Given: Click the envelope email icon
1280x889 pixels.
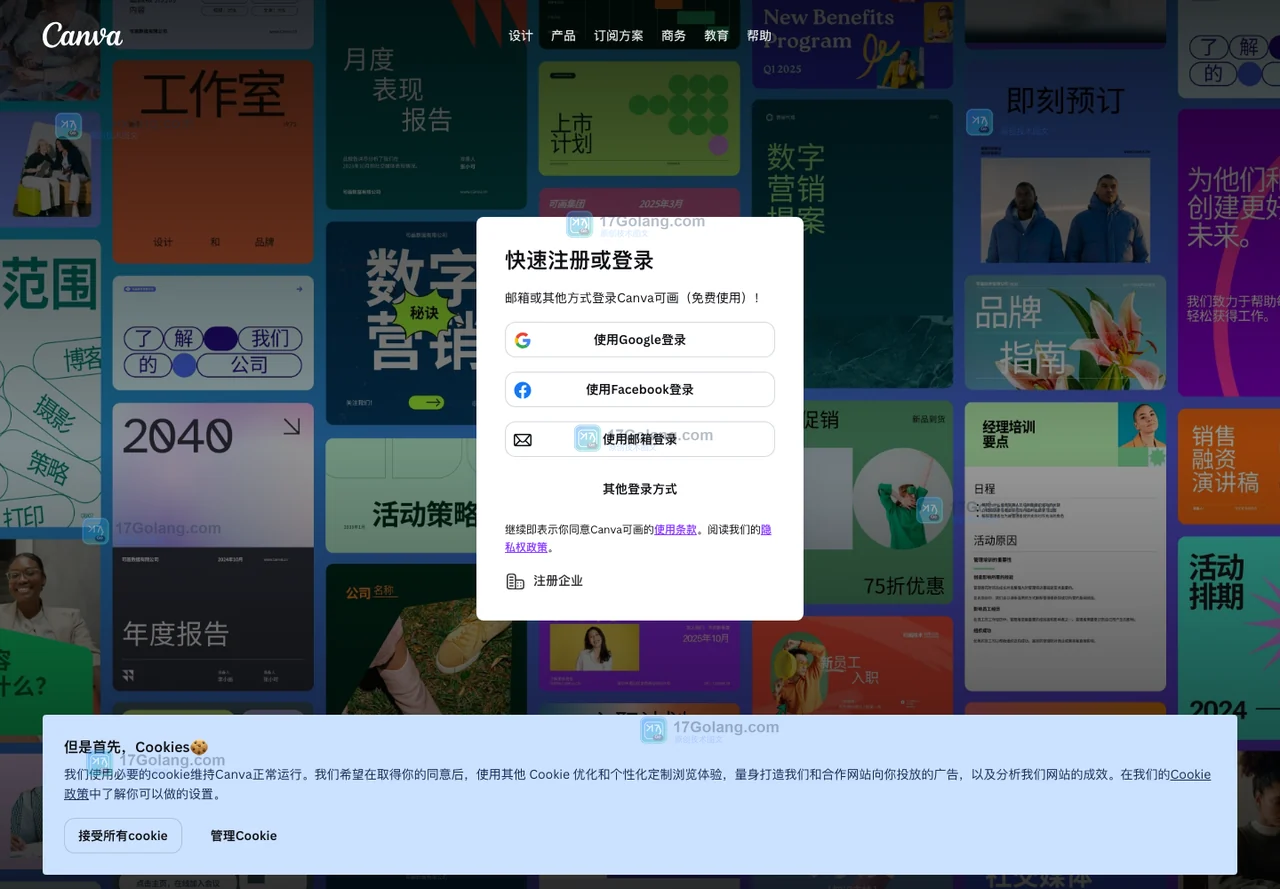Looking at the screenshot, I should (522, 440).
